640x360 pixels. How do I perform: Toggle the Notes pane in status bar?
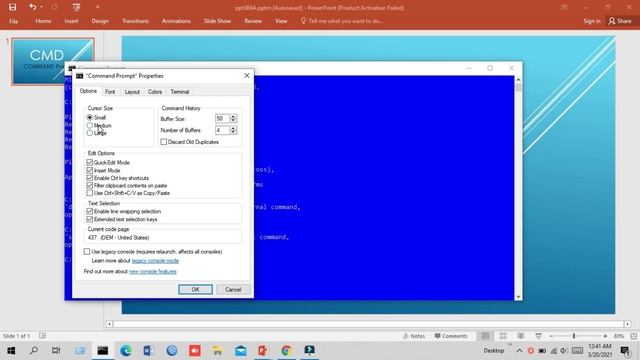[x=414, y=336]
